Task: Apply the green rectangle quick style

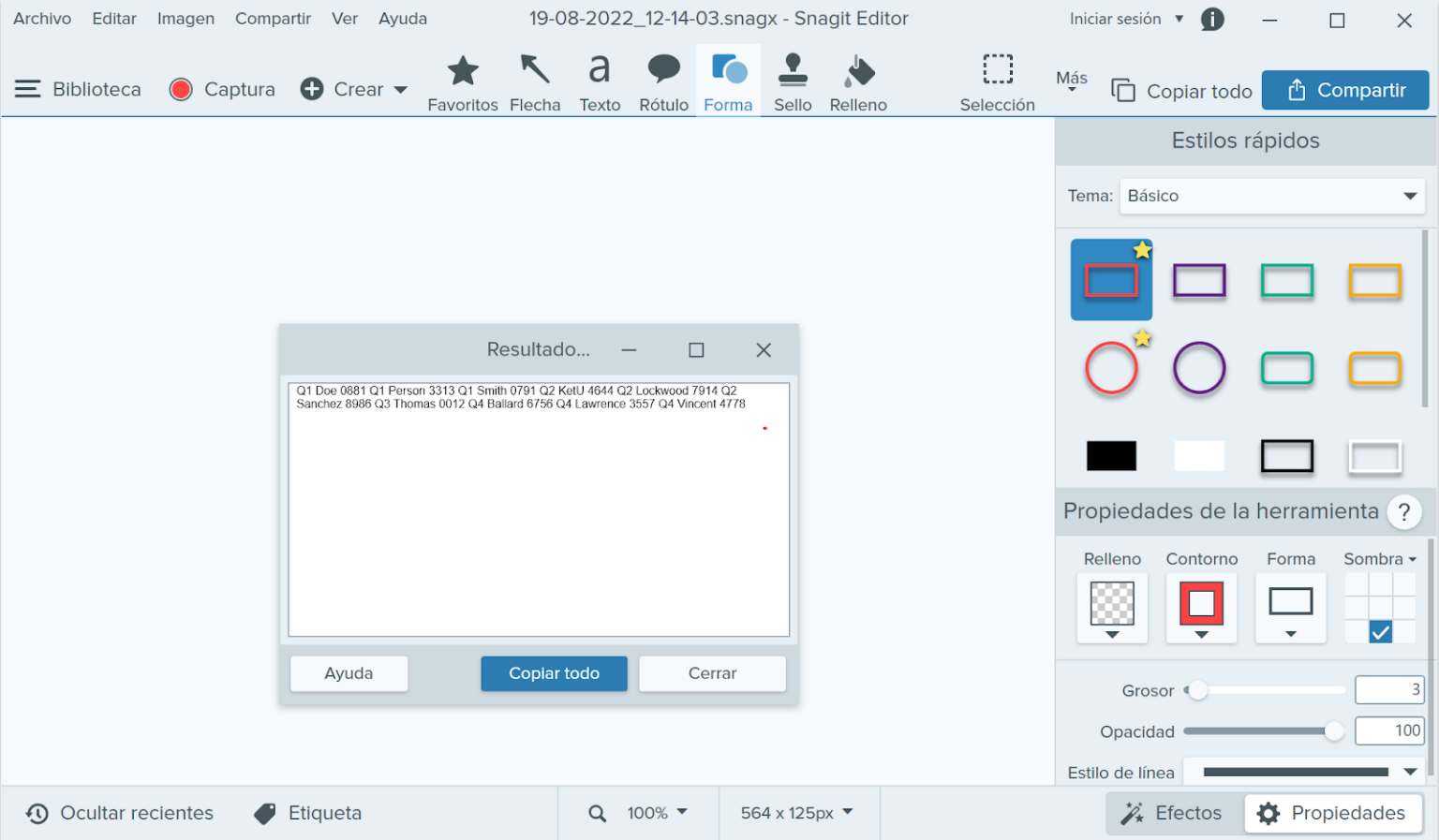Action: click(1287, 280)
